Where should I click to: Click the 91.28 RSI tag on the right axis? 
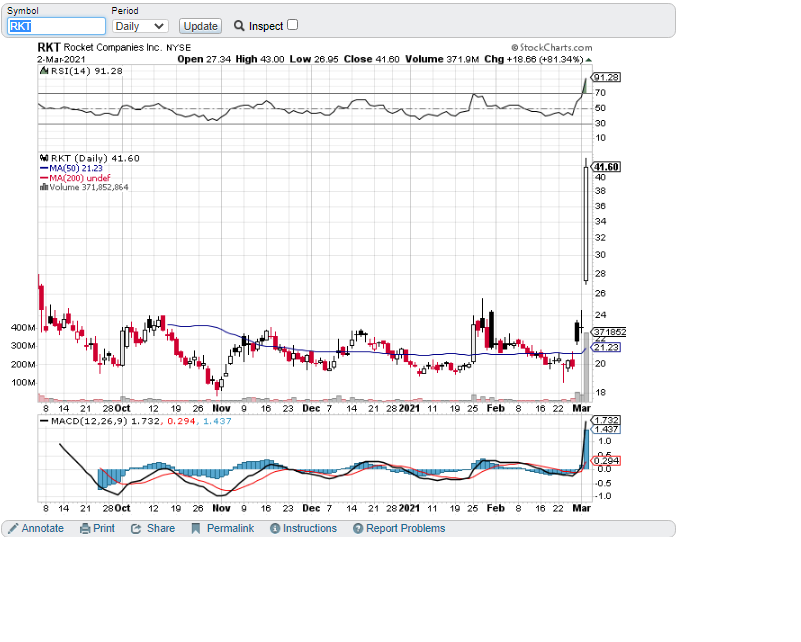(606, 77)
